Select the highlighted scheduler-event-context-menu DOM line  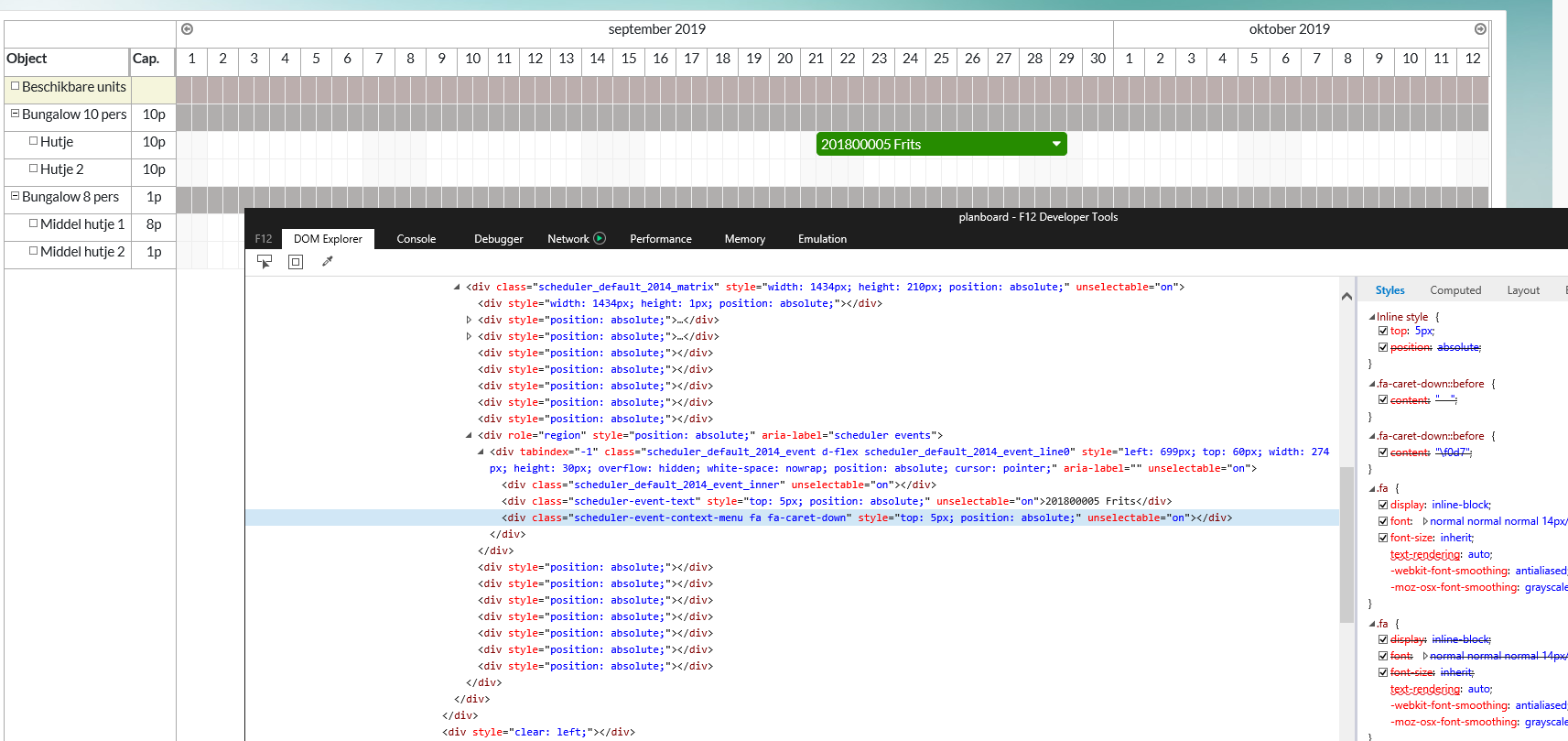(x=792, y=518)
